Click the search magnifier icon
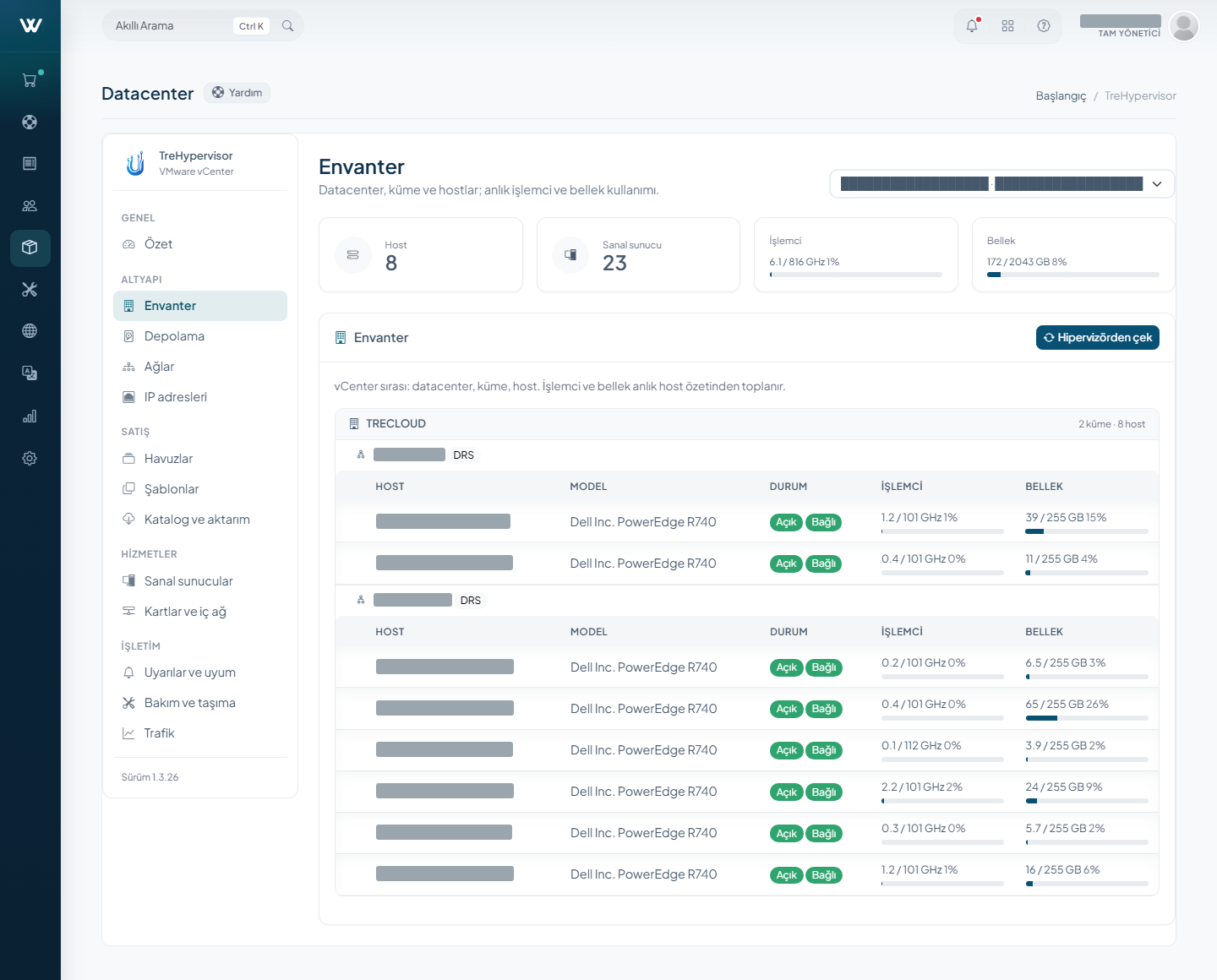 pyautogui.click(x=287, y=26)
